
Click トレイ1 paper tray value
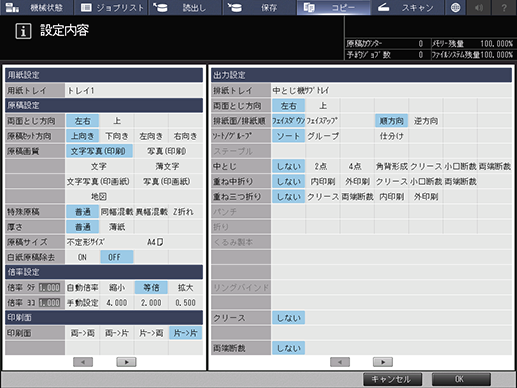134,90
